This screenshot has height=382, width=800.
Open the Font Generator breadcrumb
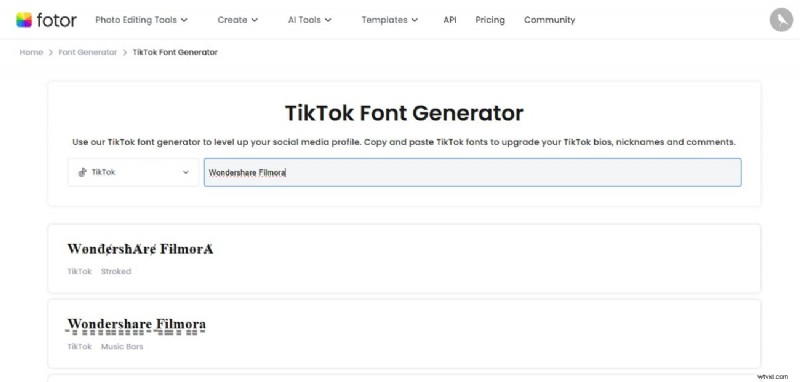point(88,52)
